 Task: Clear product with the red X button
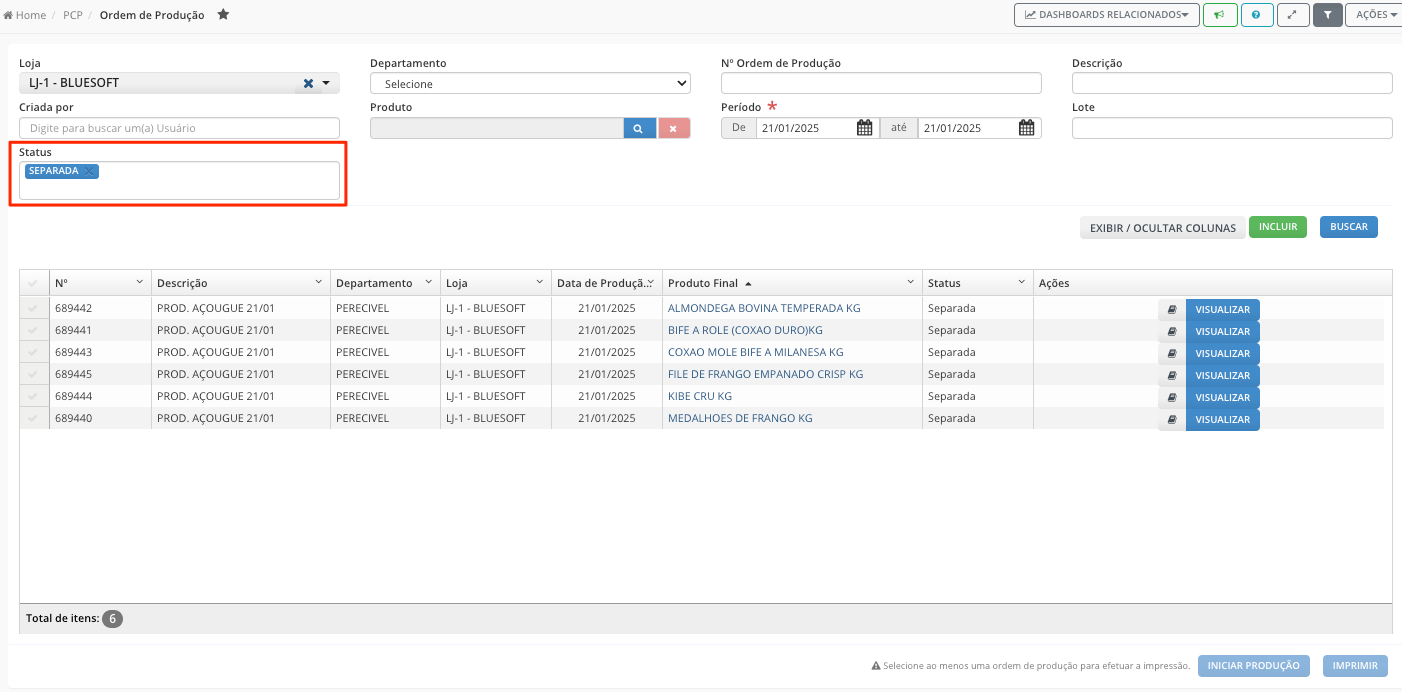(x=674, y=128)
